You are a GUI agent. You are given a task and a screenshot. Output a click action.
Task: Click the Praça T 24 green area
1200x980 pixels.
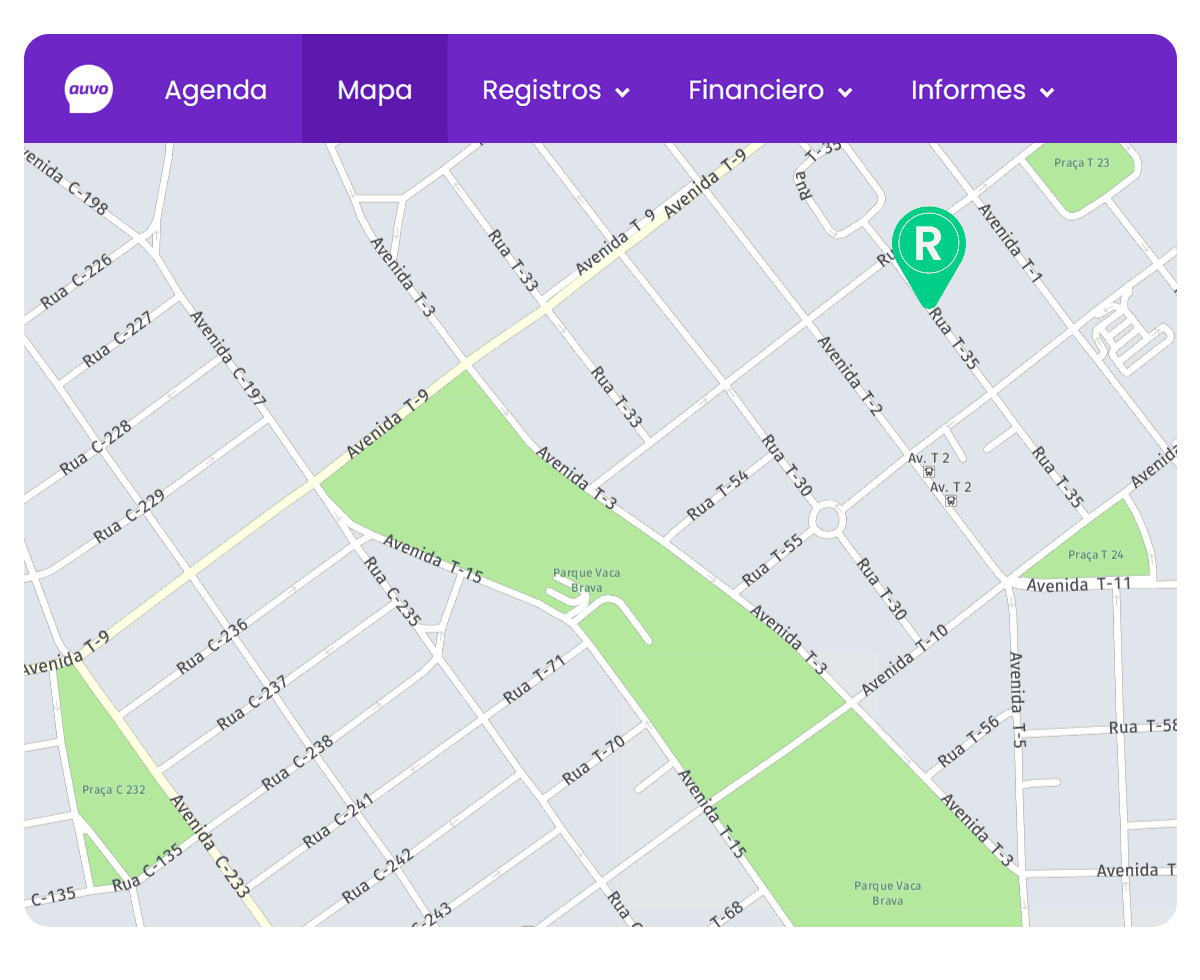click(1095, 548)
